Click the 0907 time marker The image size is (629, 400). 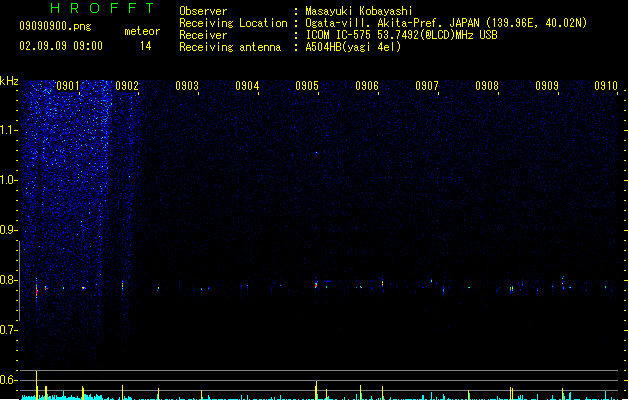pos(427,86)
